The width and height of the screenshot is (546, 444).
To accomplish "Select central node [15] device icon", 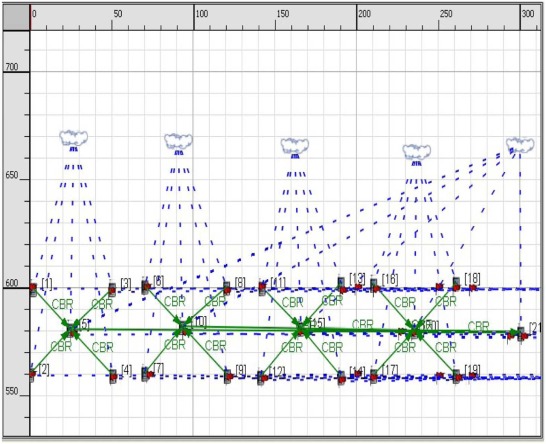I will point(300,329).
